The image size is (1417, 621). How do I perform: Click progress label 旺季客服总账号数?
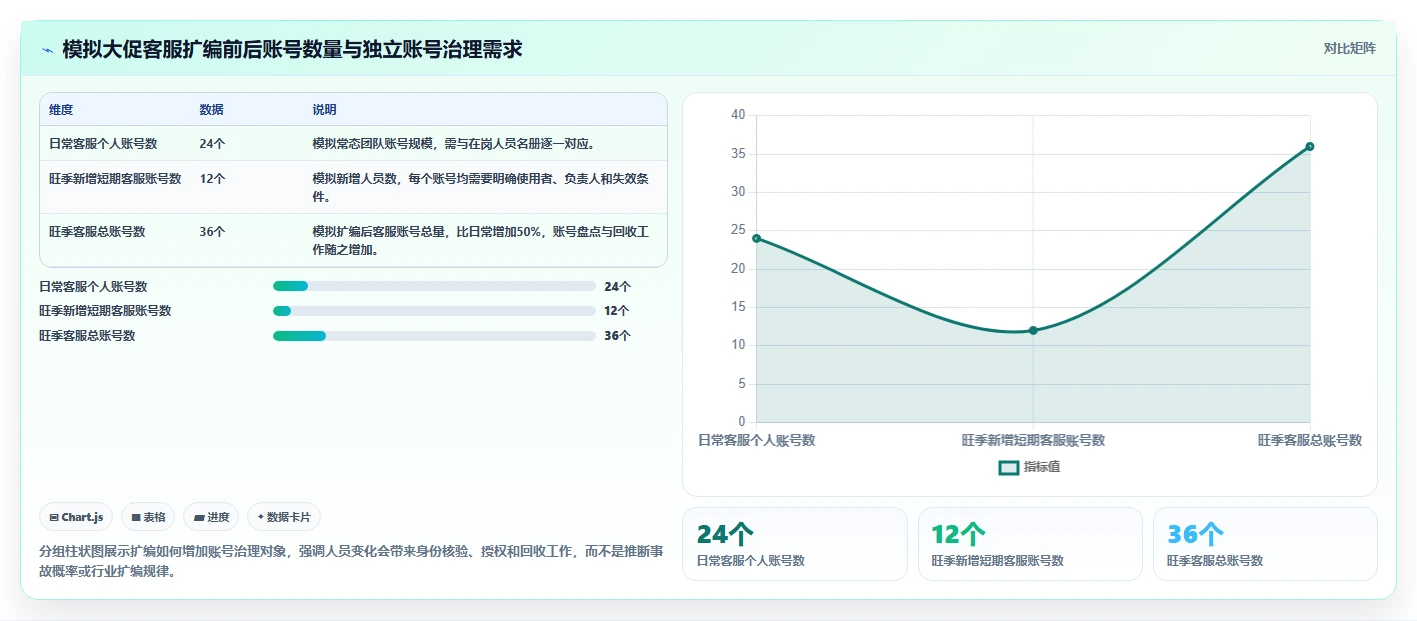click(87, 336)
